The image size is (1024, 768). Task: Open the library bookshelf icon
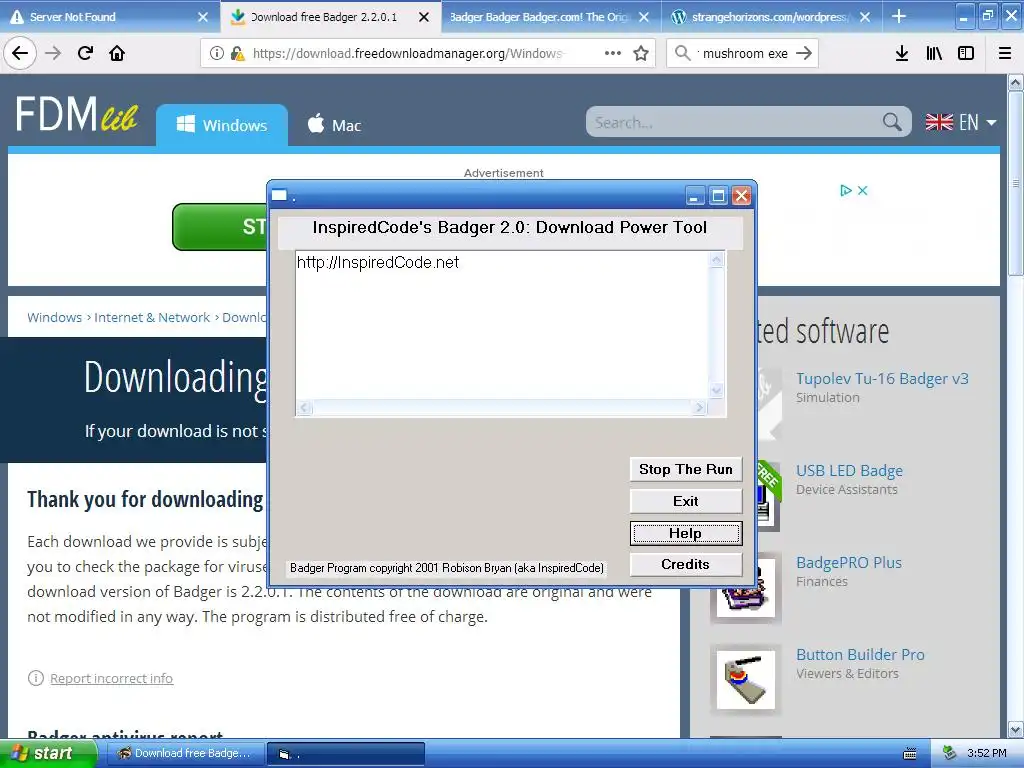pyautogui.click(x=934, y=53)
